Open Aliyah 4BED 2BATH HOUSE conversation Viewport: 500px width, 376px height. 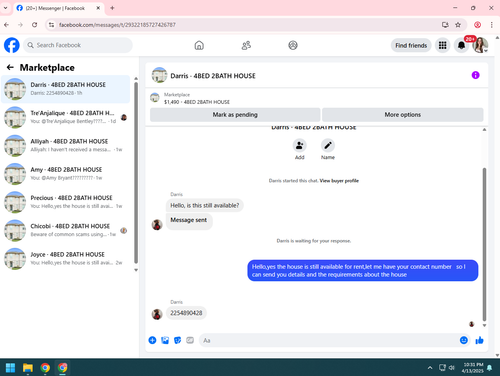66,146
